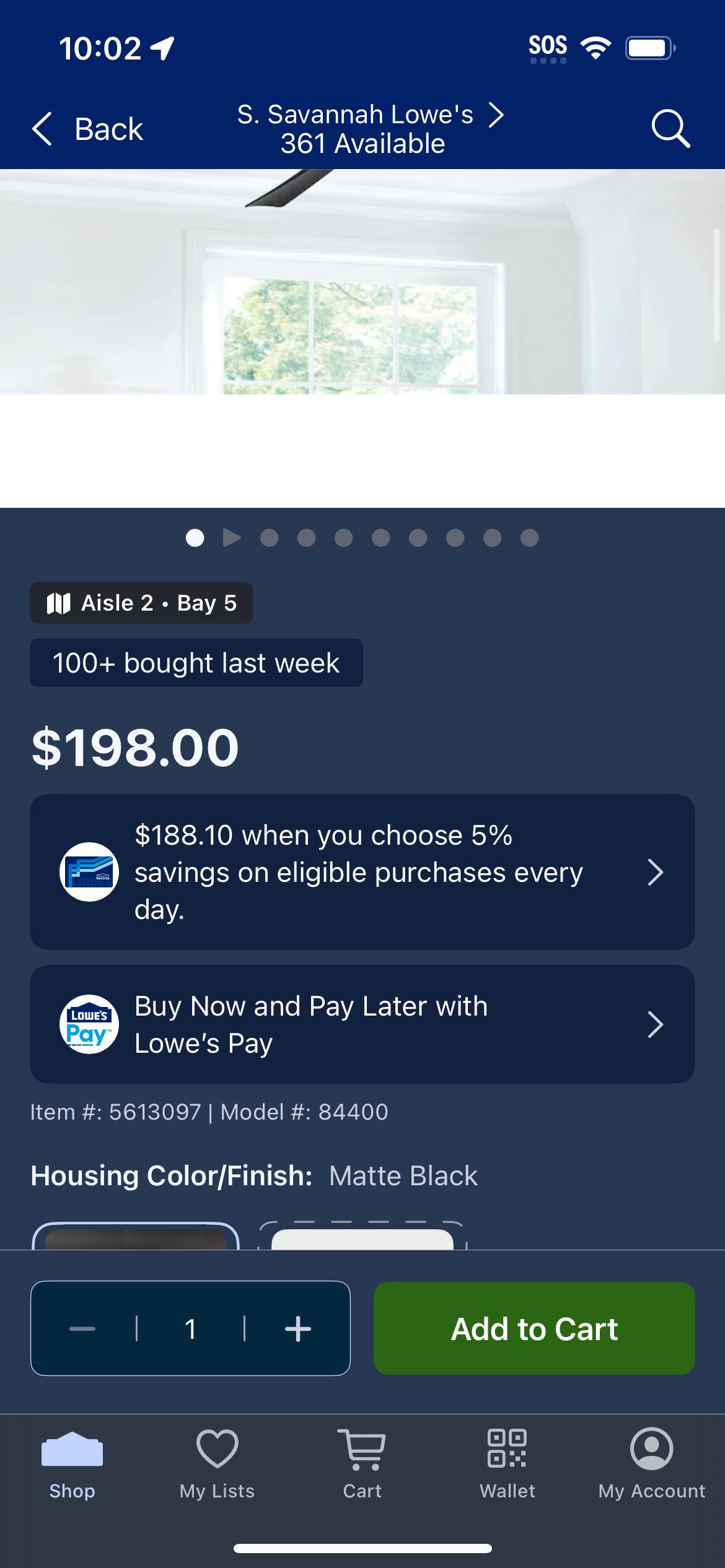
Task: Open the Lowe's Pay logo icon
Action: click(x=89, y=1024)
